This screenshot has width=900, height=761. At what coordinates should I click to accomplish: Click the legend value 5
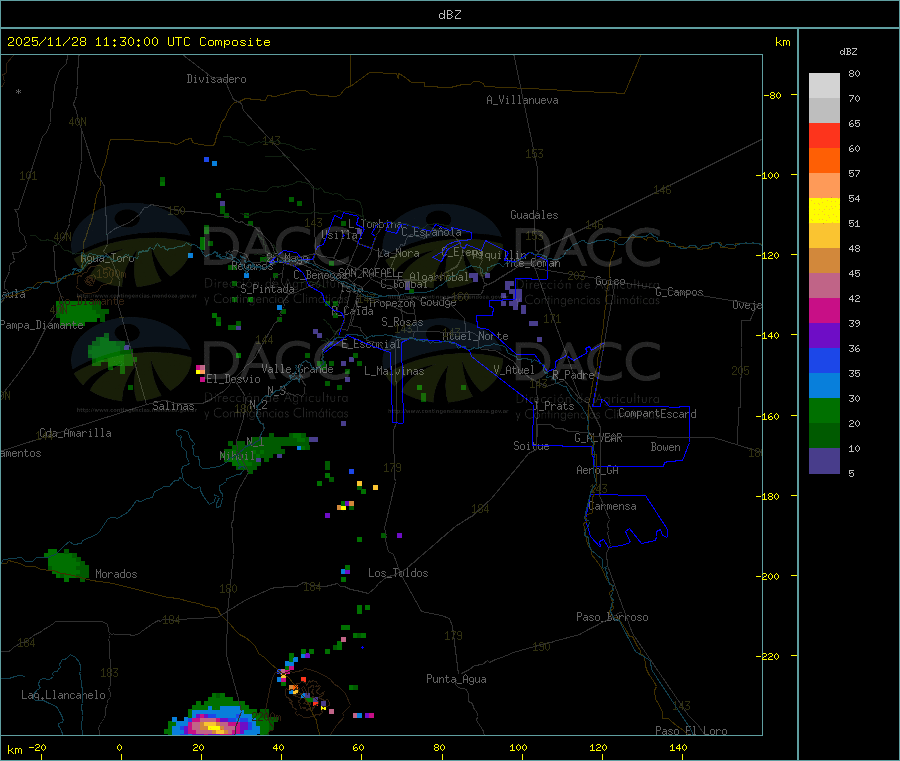[x=851, y=473]
